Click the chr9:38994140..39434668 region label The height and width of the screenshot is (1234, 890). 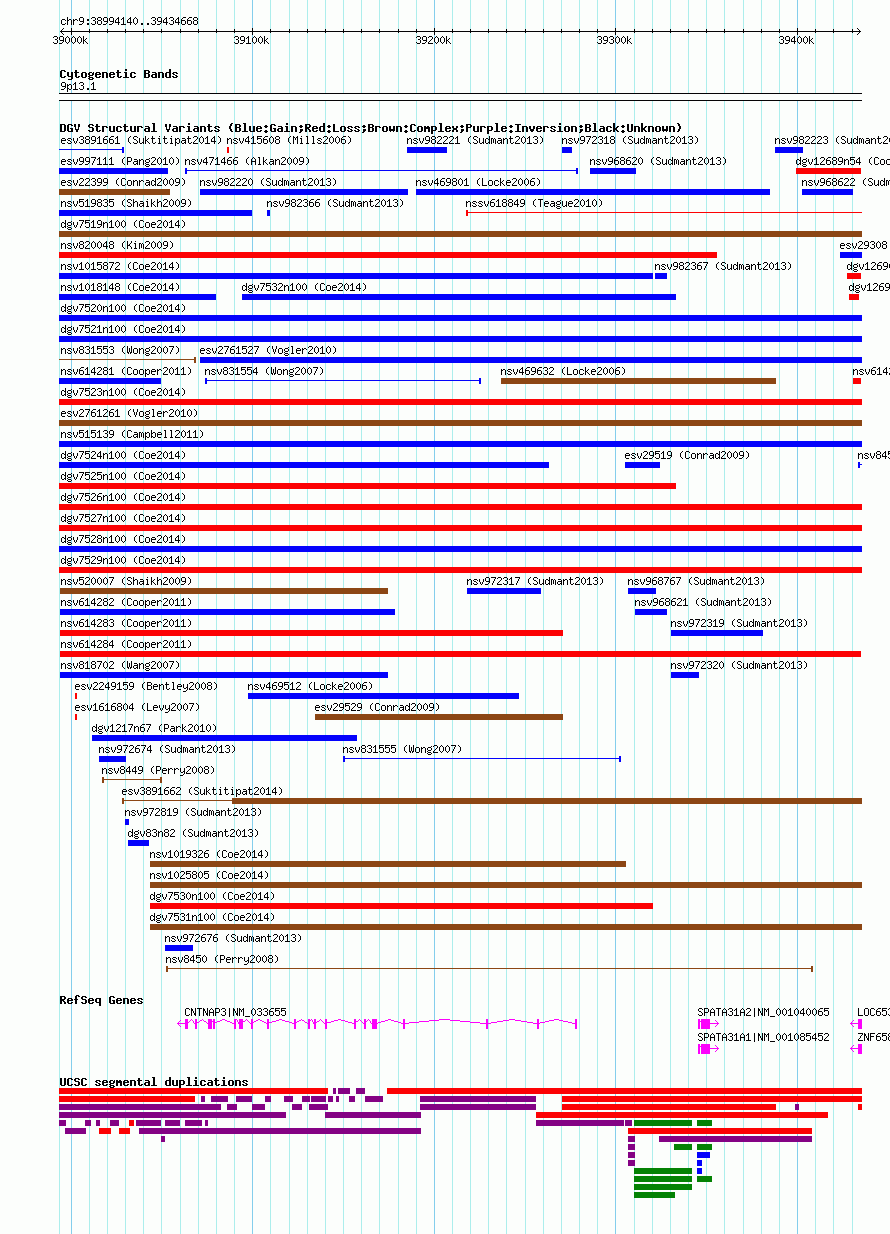[x=129, y=21]
